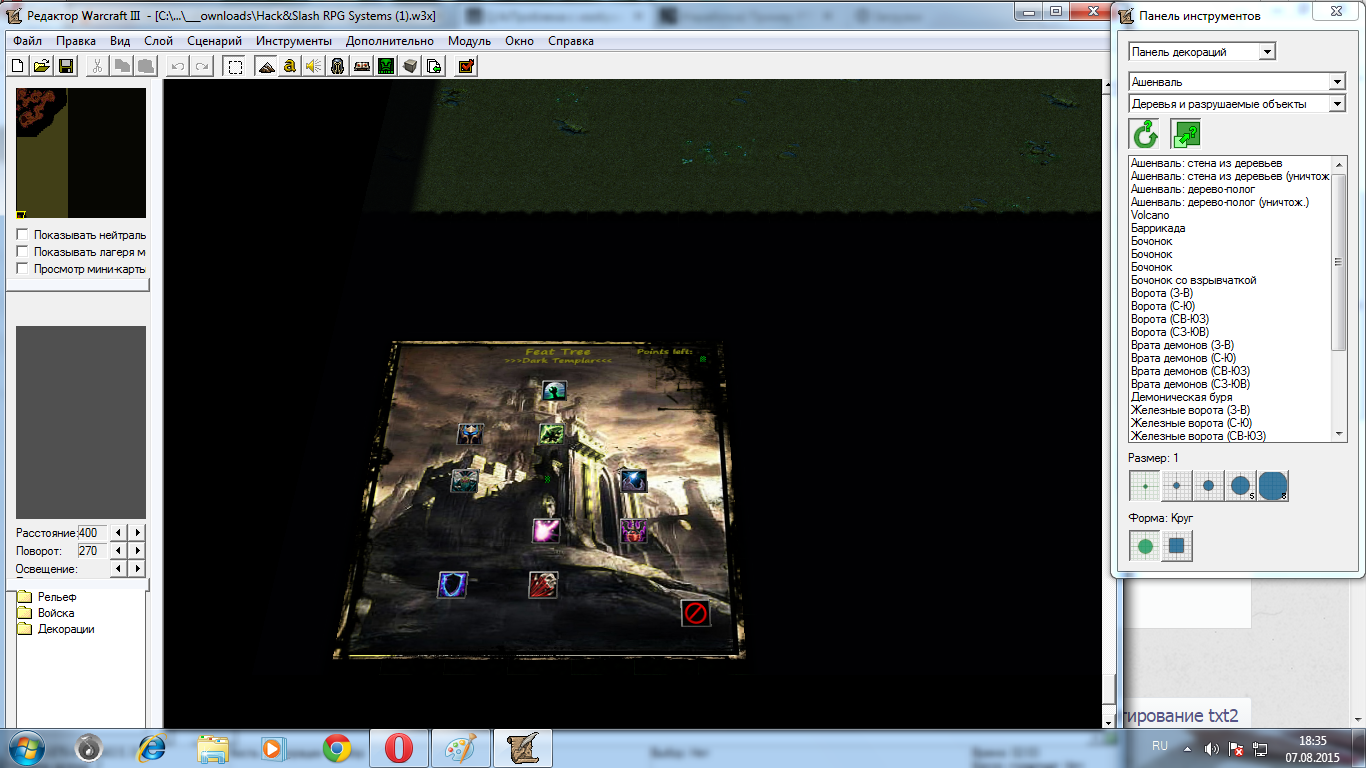Increase the Расстояние value with right arrow
The width and height of the screenshot is (1366, 768).
click(137, 533)
